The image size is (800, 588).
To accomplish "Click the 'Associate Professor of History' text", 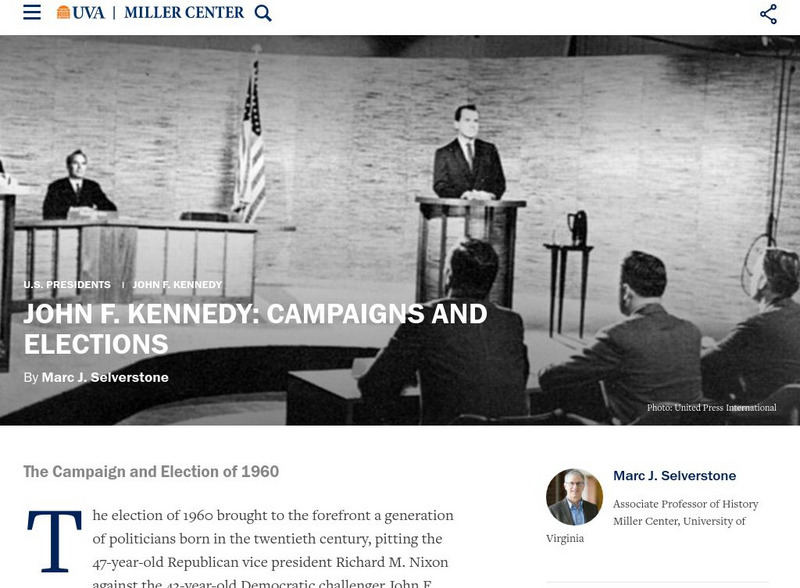I will click(x=685, y=504).
